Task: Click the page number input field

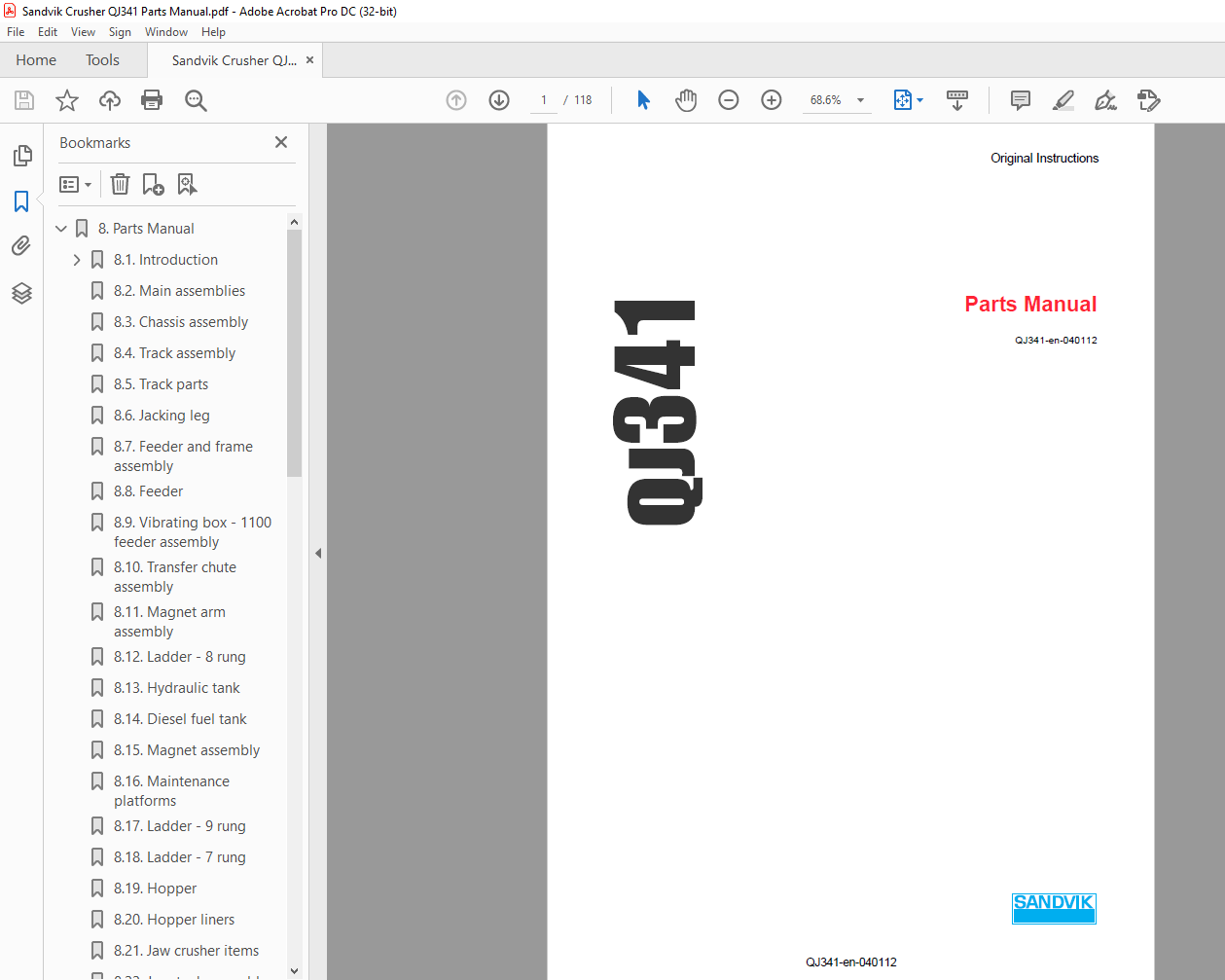Action: coord(543,100)
